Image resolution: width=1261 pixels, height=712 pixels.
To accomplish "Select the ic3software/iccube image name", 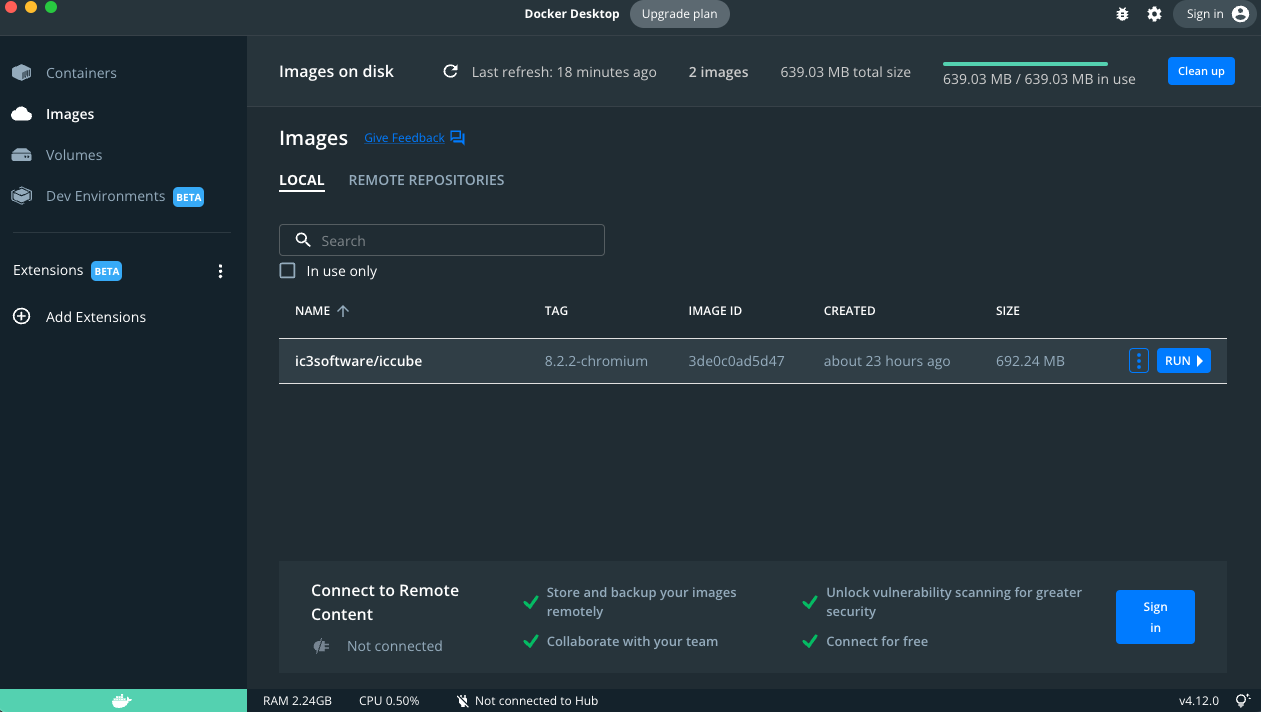I will click(x=359, y=361).
